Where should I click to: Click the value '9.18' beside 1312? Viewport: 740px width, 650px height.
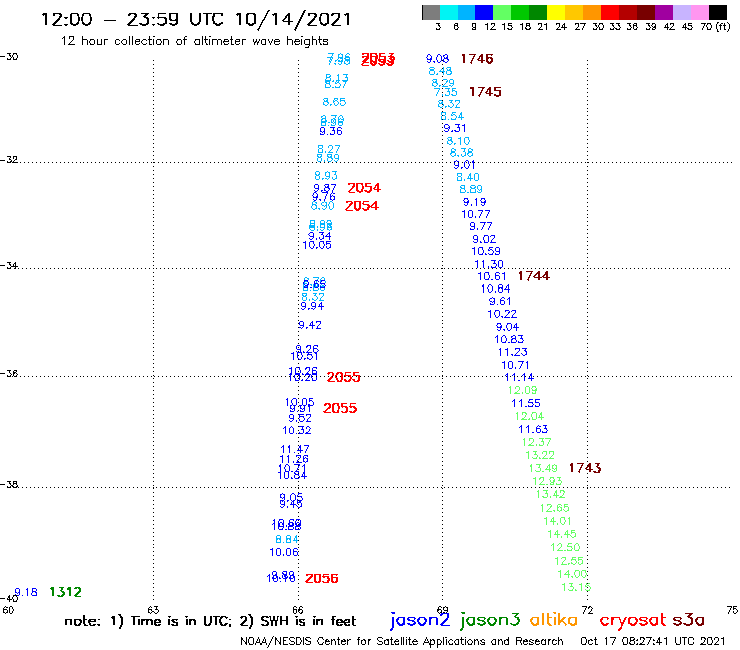tap(26, 592)
